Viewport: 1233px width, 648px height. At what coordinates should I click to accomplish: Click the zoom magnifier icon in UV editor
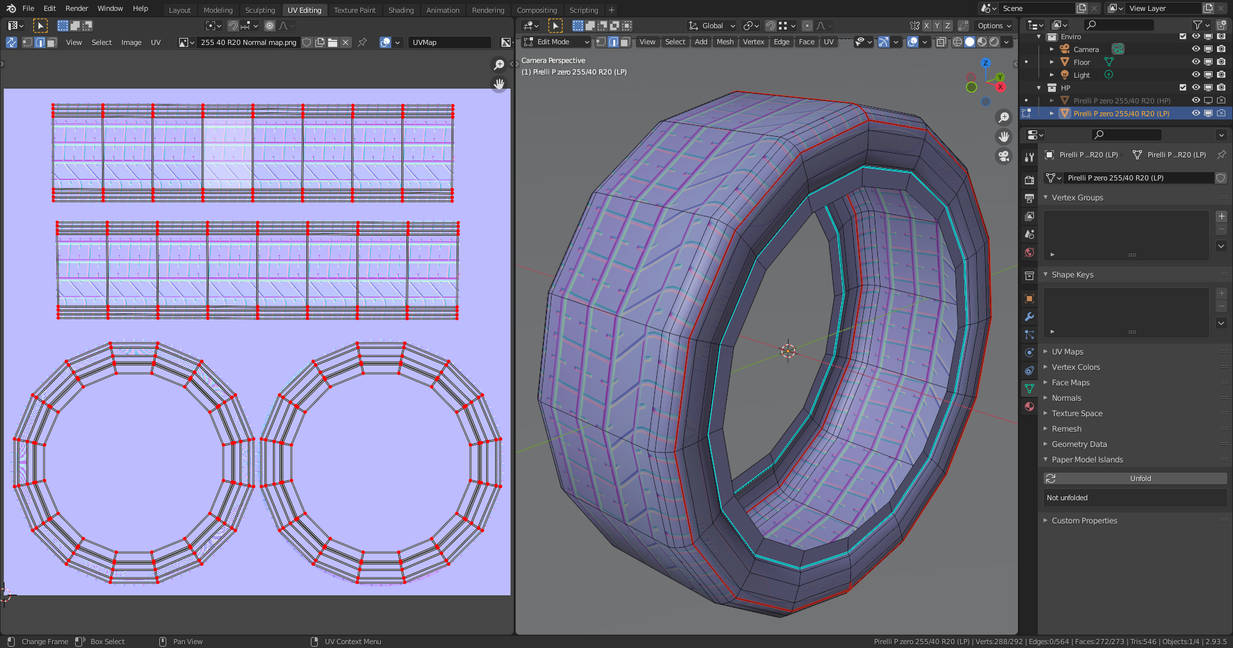tap(499, 65)
